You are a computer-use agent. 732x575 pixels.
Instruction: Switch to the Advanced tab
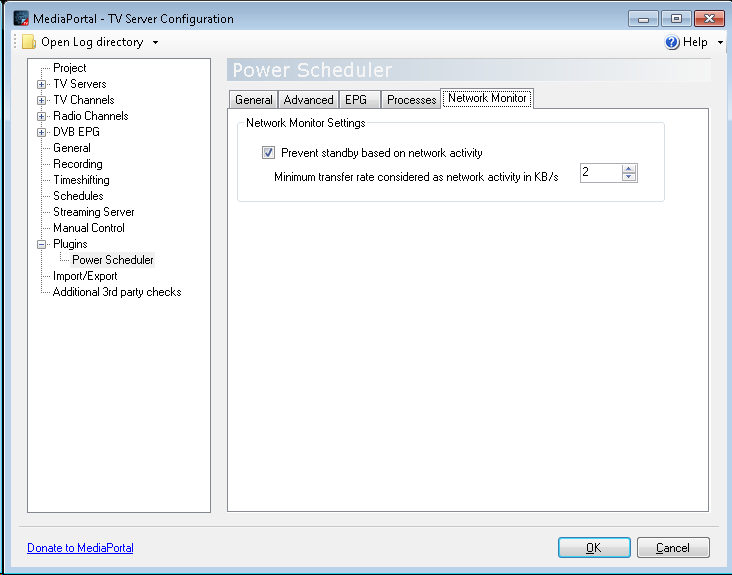(x=309, y=100)
